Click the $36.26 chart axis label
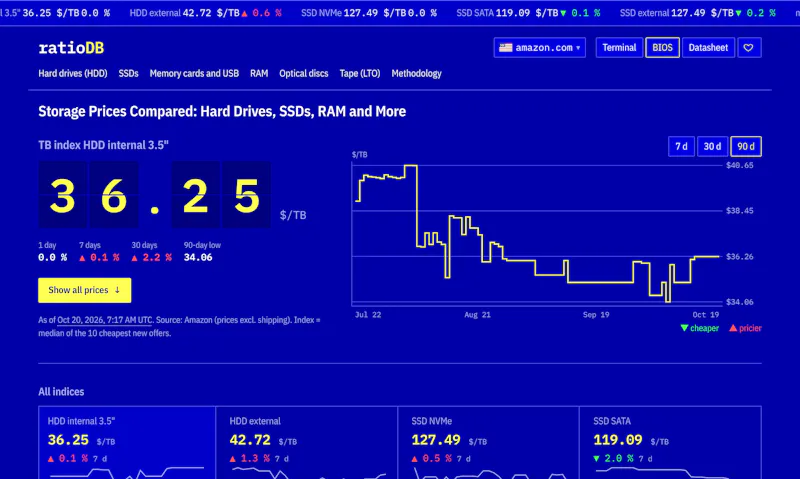The width and height of the screenshot is (800, 479). coord(739,257)
